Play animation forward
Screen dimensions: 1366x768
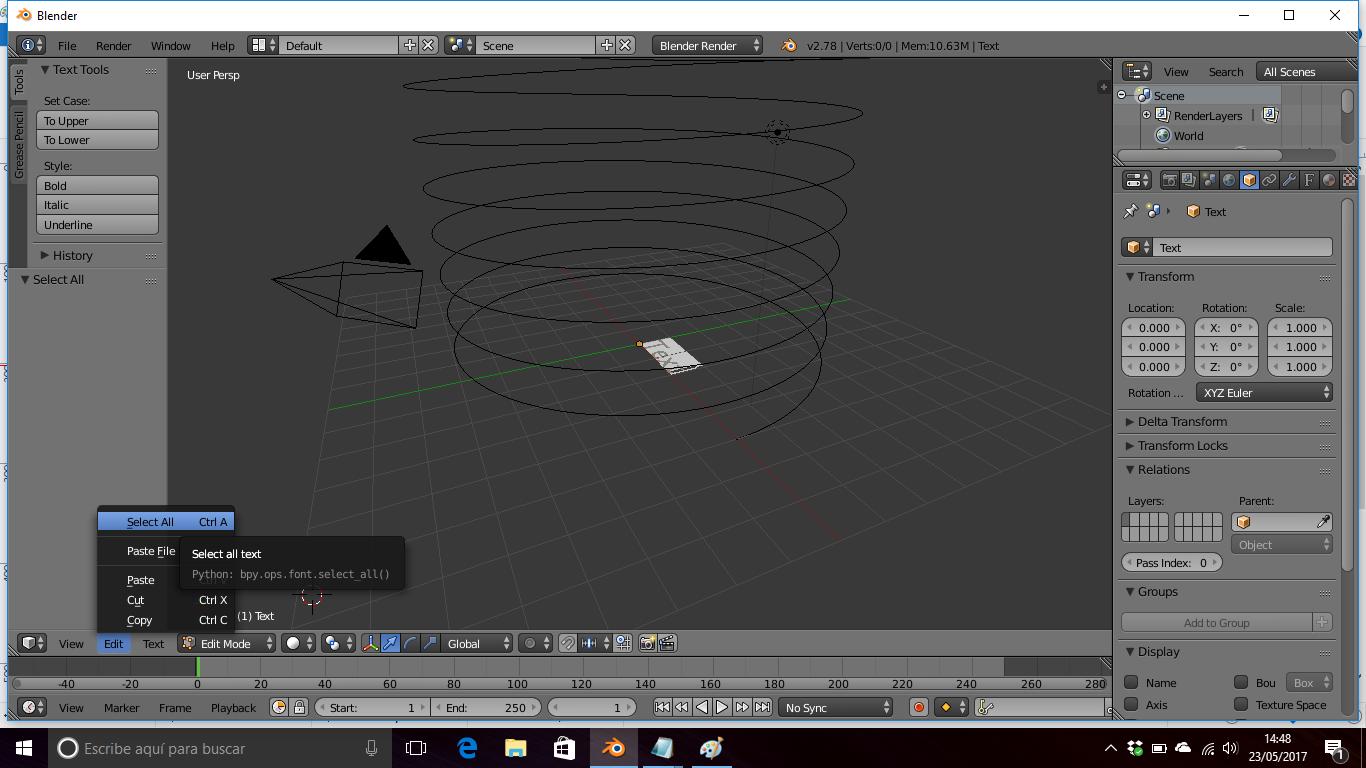point(722,707)
